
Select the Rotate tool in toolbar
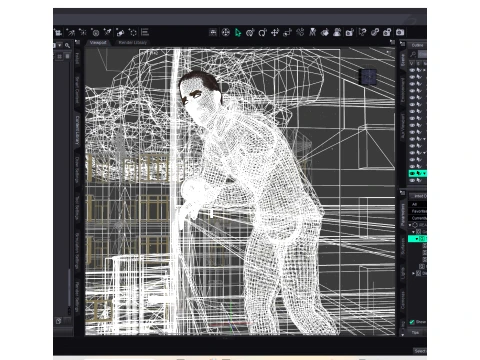pyautogui.click(x=262, y=32)
